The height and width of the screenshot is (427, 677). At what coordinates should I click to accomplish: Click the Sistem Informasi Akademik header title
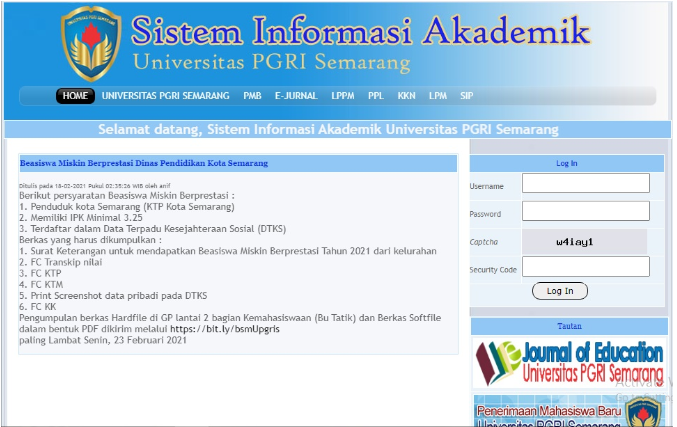coord(360,32)
